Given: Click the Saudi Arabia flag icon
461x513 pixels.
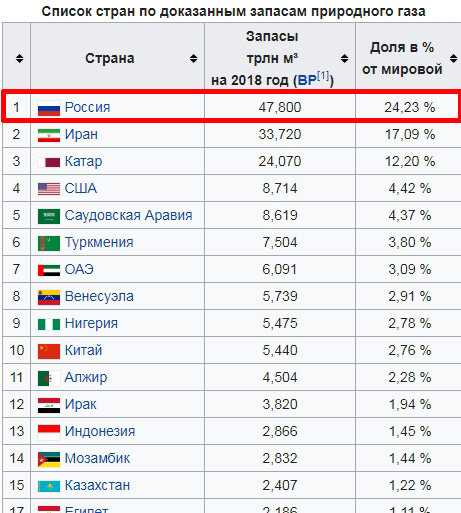Looking at the screenshot, I should click(x=49, y=216).
